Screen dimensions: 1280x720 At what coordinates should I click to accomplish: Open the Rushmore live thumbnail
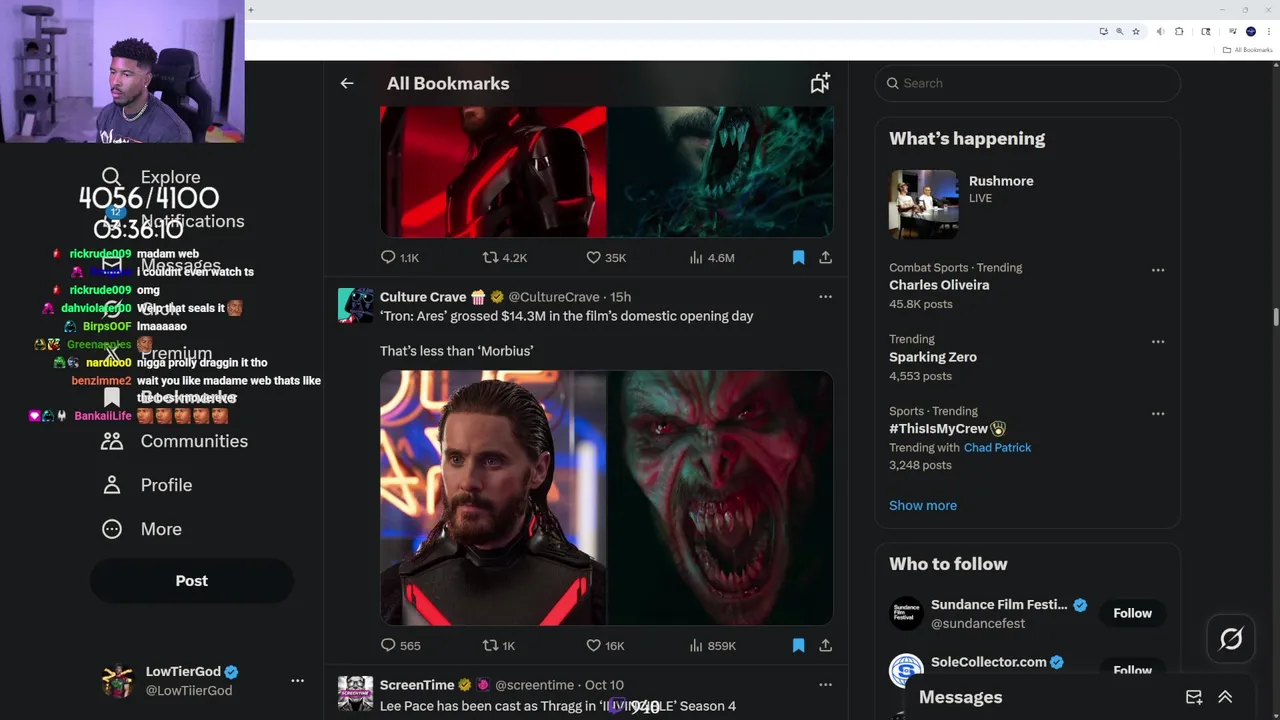[923, 204]
